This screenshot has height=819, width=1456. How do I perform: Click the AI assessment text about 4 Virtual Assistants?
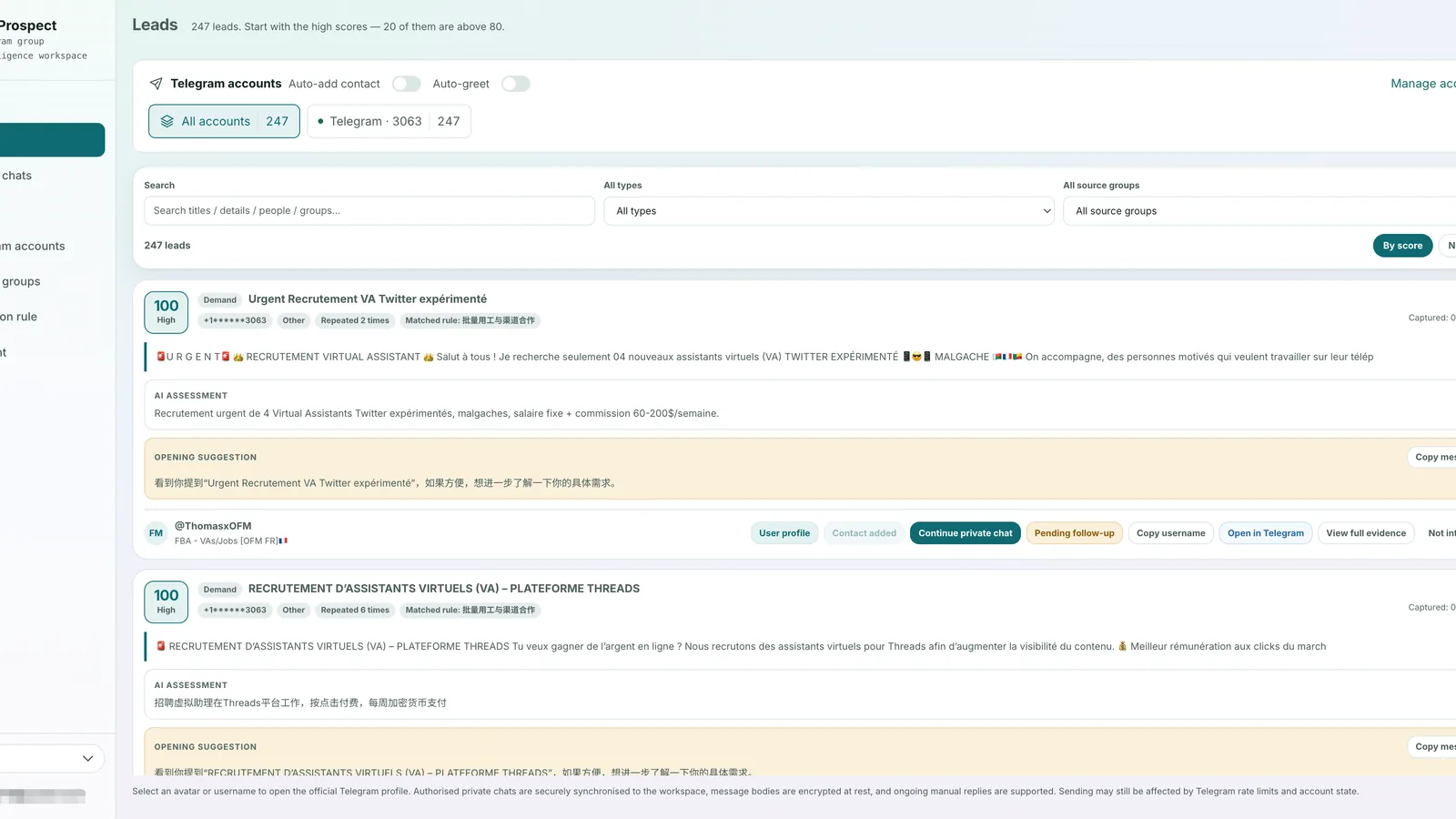(437, 413)
